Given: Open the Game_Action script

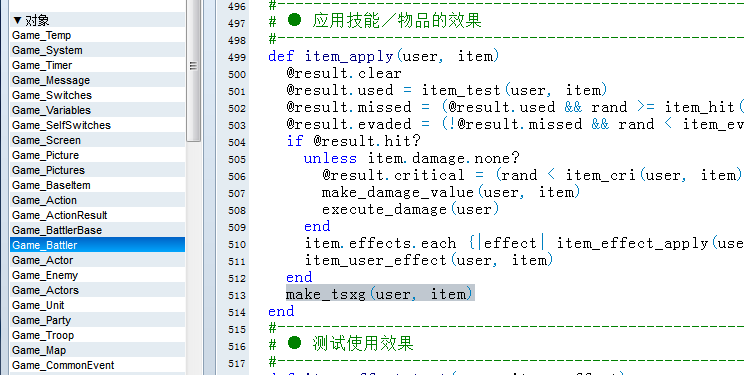Looking at the screenshot, I should [97, 200].
